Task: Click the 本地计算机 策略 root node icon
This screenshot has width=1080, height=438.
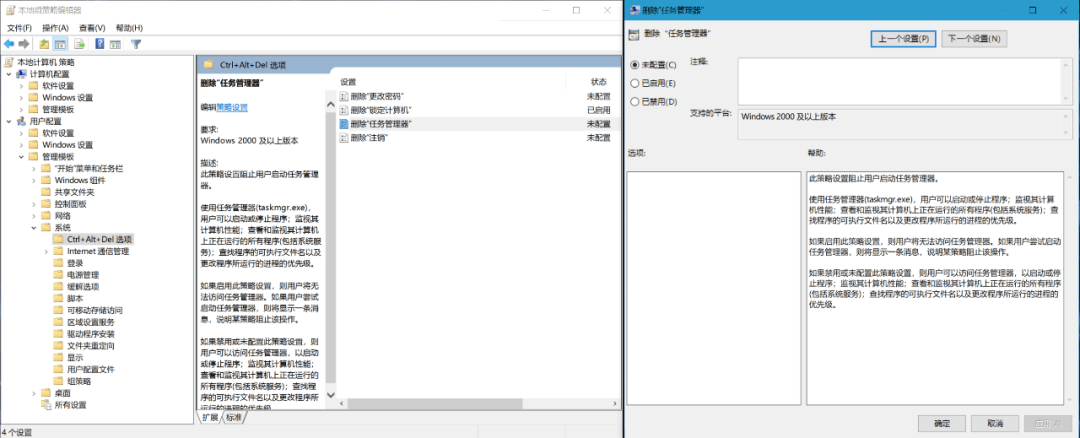Action: click(x=10, y=62)
